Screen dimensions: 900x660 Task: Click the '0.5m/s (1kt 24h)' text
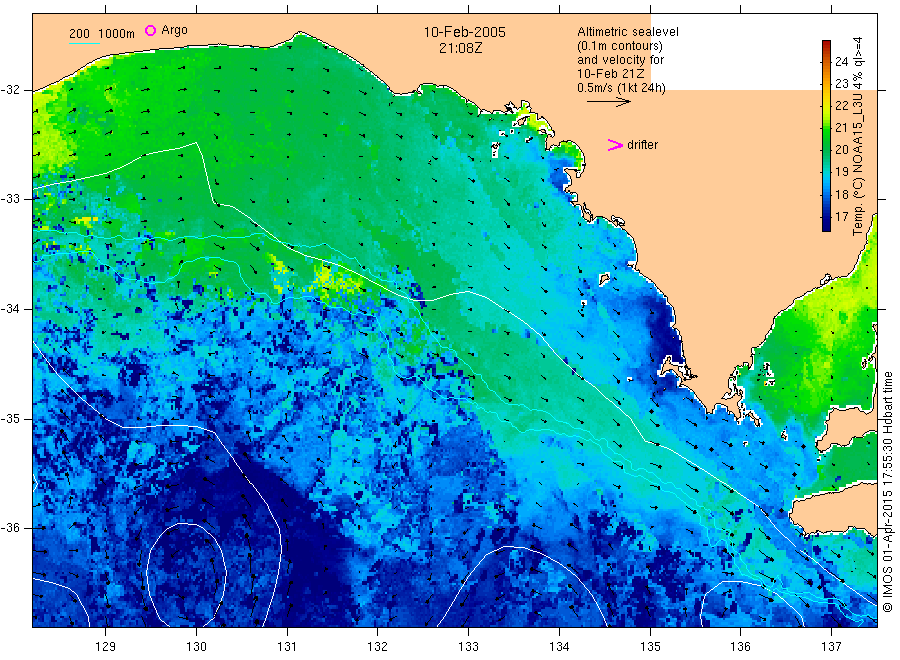621,88
